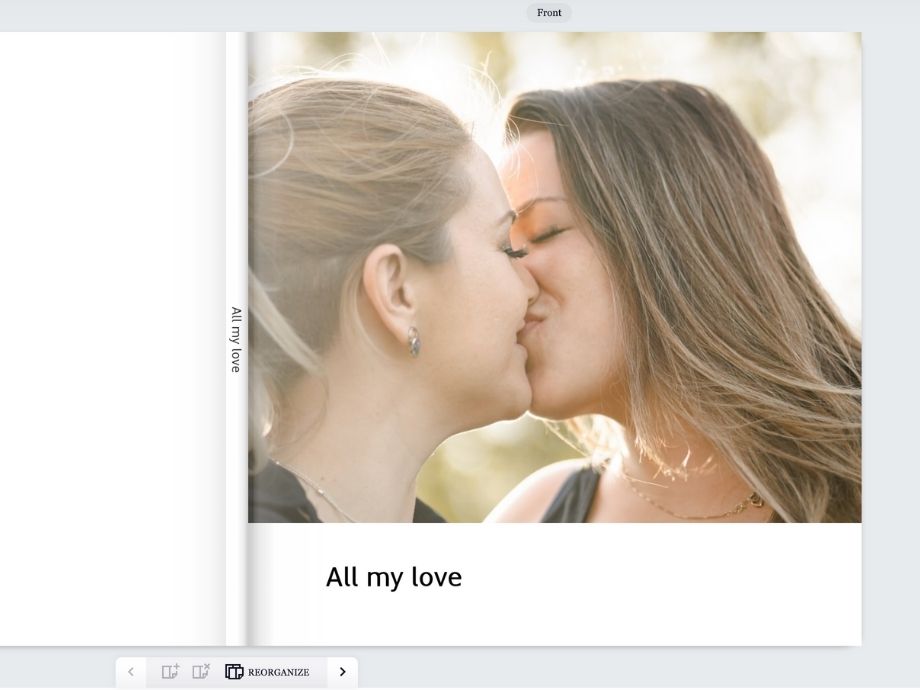Advance to the next page with the right arrow
Viewport: 920px width, 690px height.
(343, 672)
